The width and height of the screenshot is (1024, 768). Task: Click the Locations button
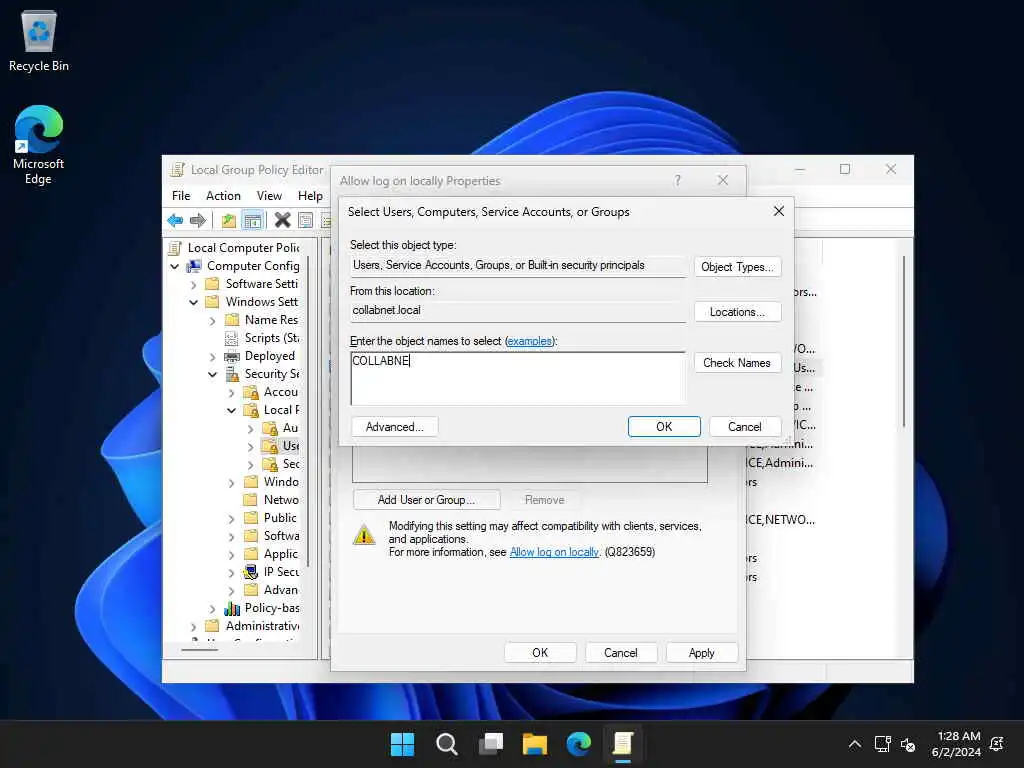pyautogui.click(x=737, y=312)
